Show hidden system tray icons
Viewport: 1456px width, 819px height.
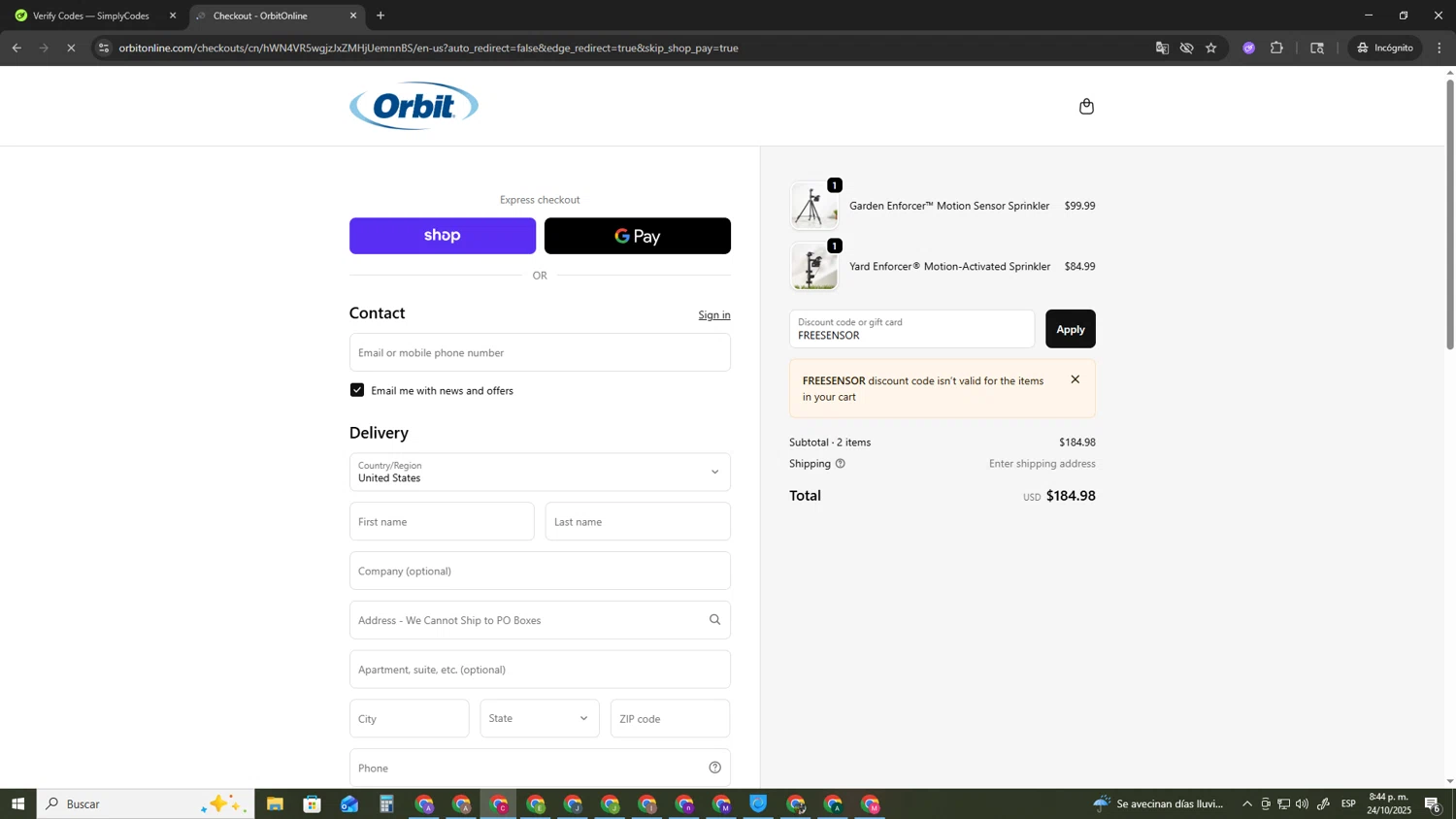tap(1247, 803)
